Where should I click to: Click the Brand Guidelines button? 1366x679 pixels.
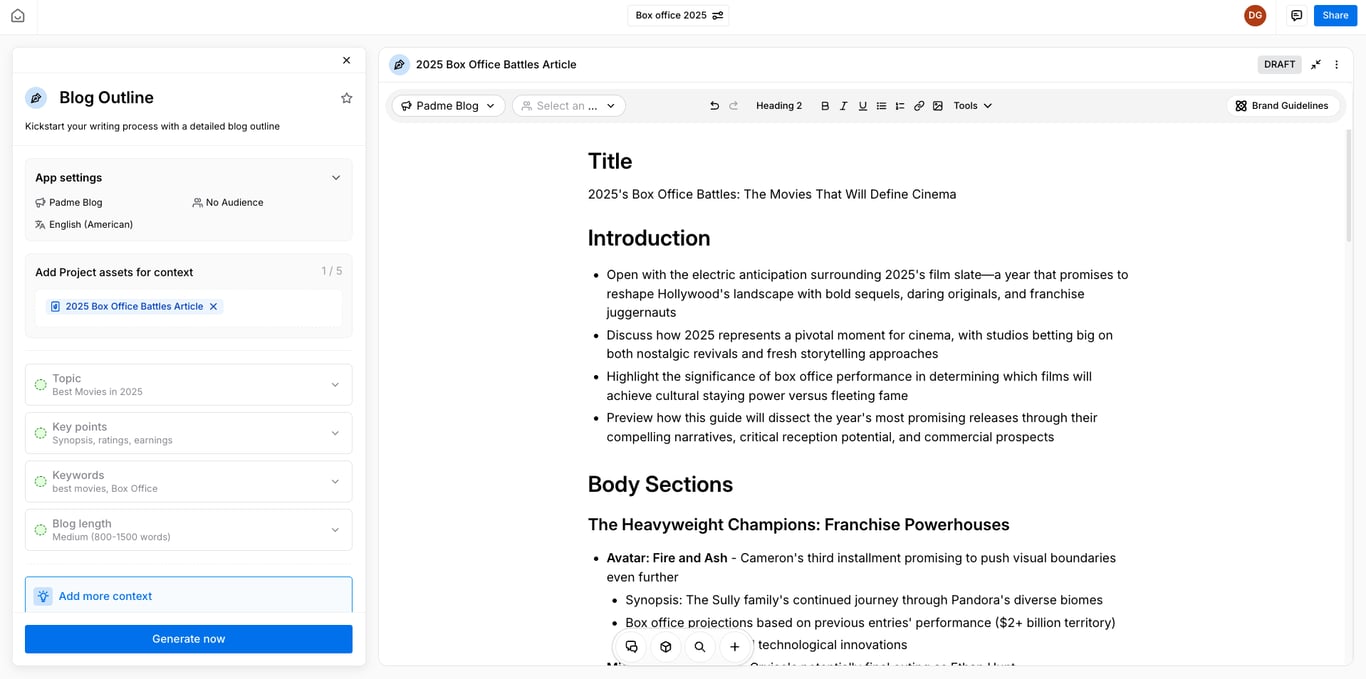click(1283, 105)
